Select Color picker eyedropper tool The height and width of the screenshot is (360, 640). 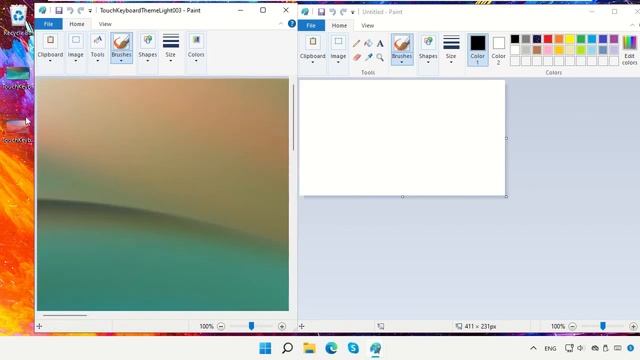pyautogui.click(x=369, y=57)
